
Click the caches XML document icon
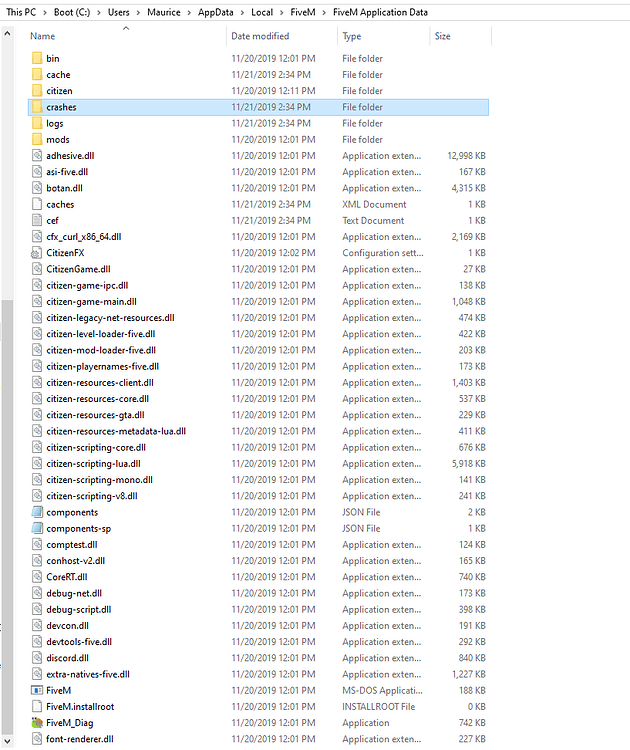coord(37,204)
